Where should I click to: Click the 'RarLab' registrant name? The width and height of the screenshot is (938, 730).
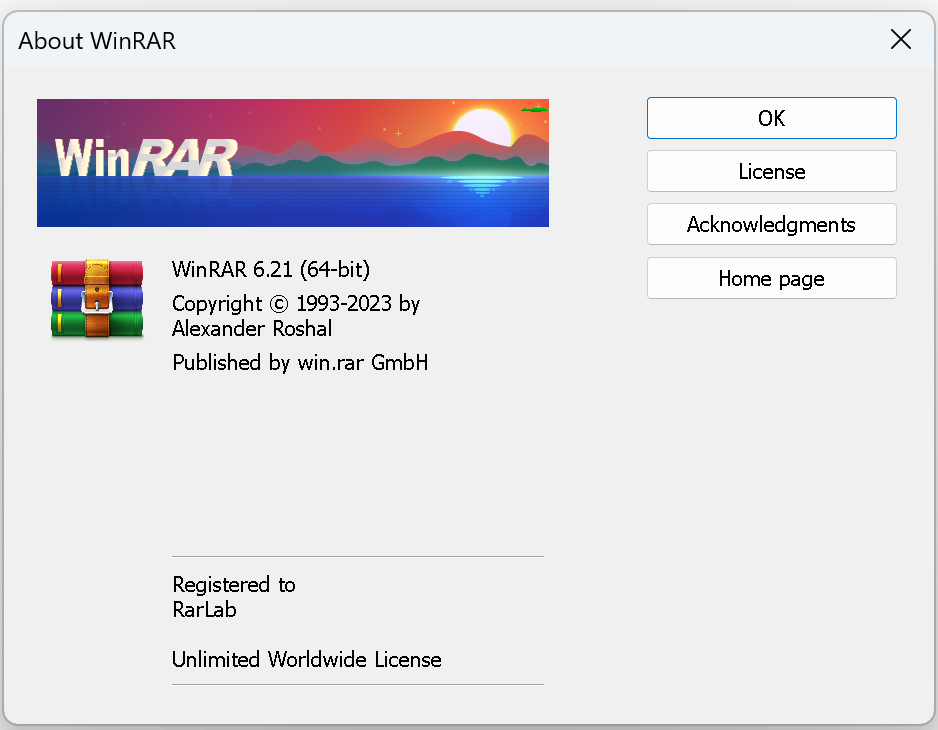point(205,610)
